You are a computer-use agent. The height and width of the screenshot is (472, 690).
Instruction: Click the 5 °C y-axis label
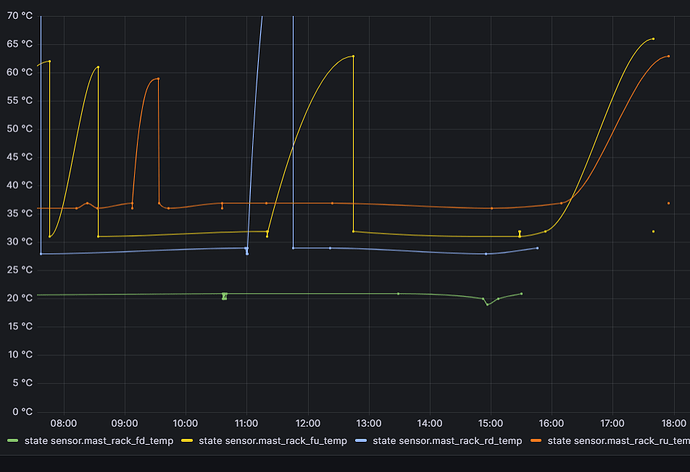[22, 383]
